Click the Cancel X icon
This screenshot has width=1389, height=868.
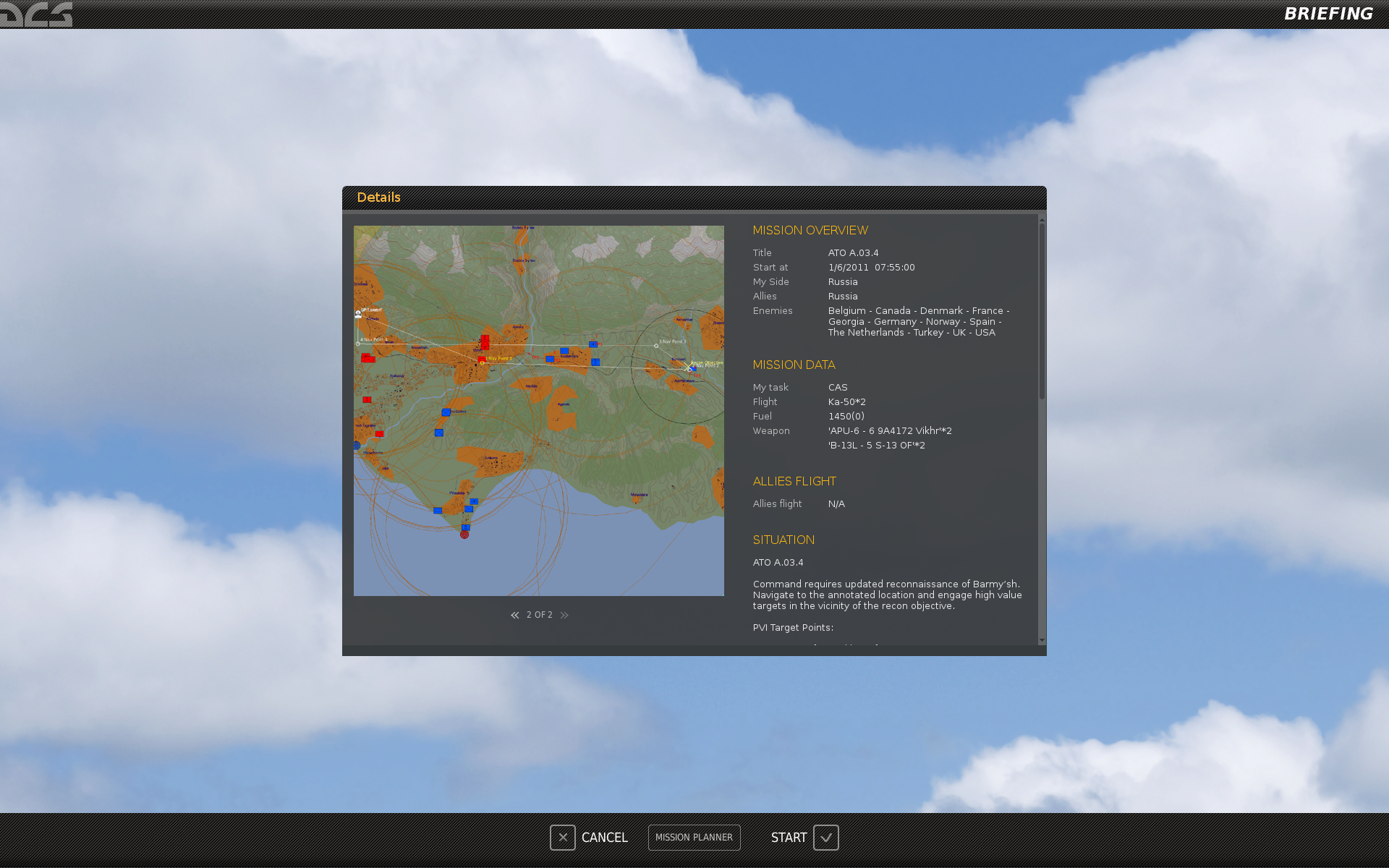pyautogui.click(x=562, y=838)
